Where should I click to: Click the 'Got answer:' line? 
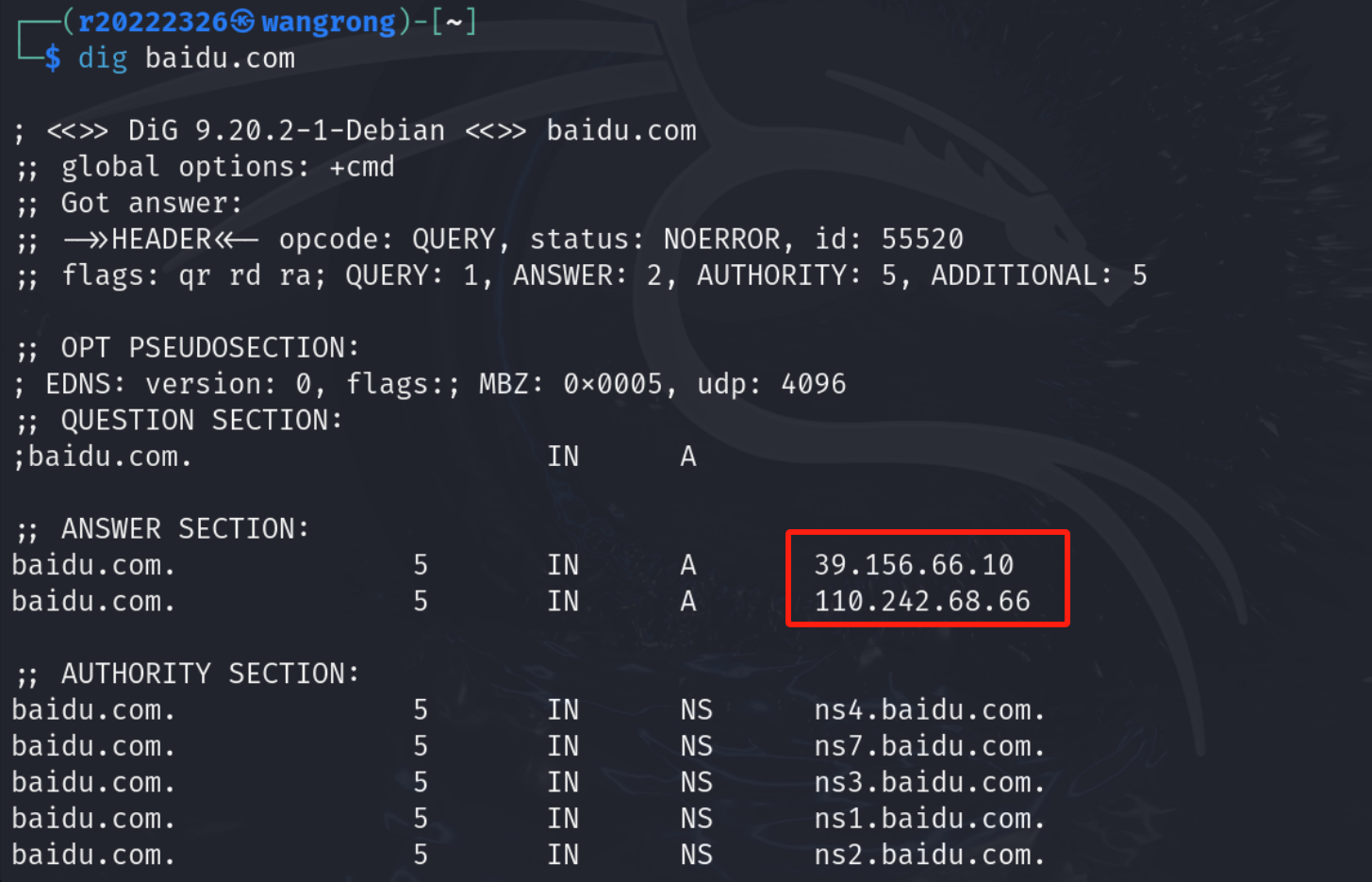click(152, 203)
